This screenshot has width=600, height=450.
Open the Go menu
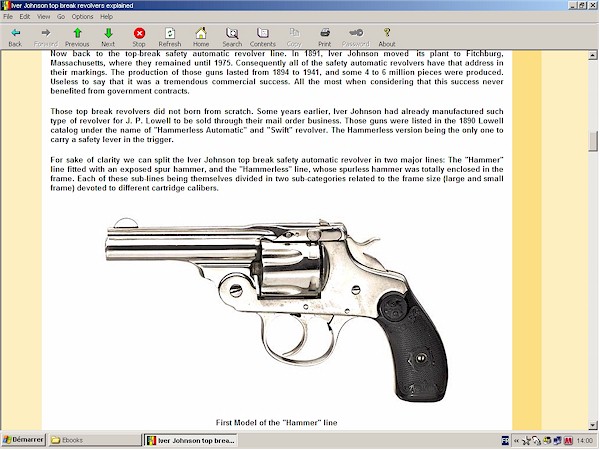click(61, 16)
